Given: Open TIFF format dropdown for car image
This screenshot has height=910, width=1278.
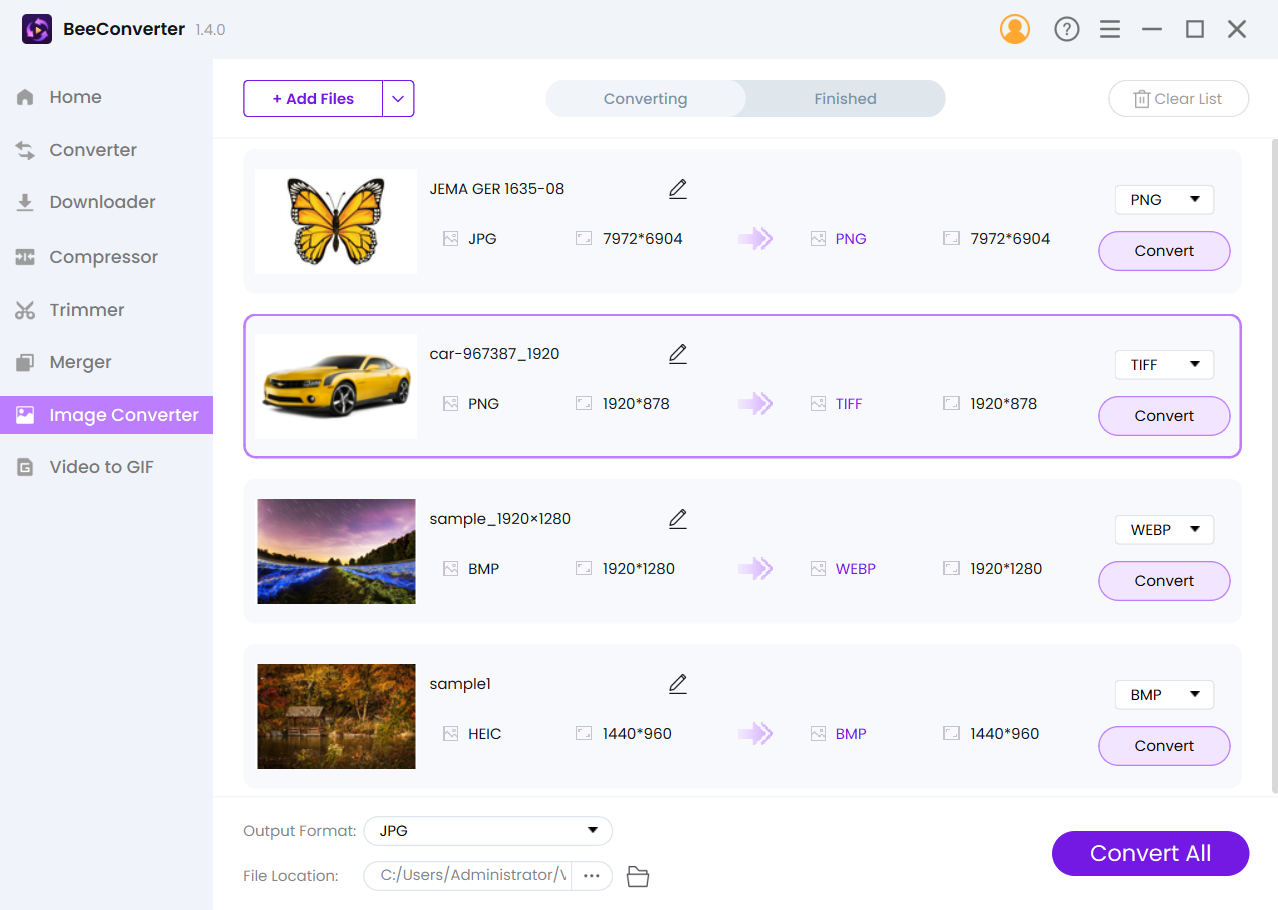Looking at the screenshot, I should (x=1164, y=365).
